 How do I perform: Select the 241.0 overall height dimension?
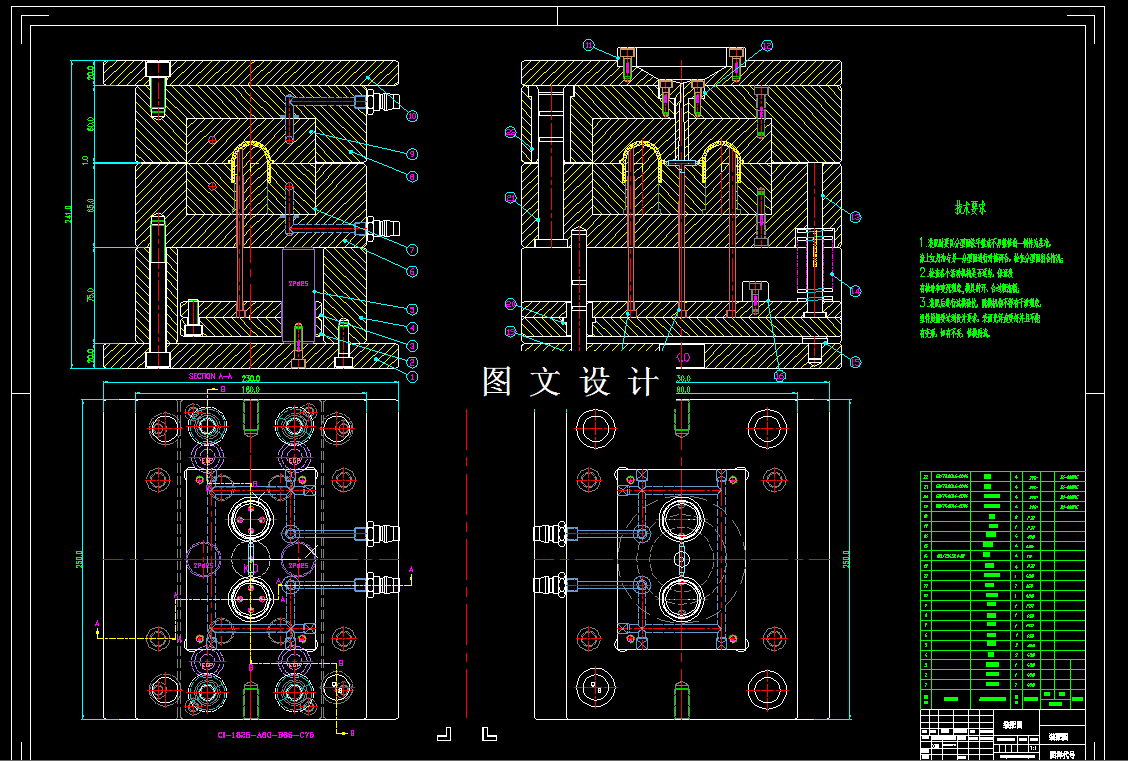(68, 214)
